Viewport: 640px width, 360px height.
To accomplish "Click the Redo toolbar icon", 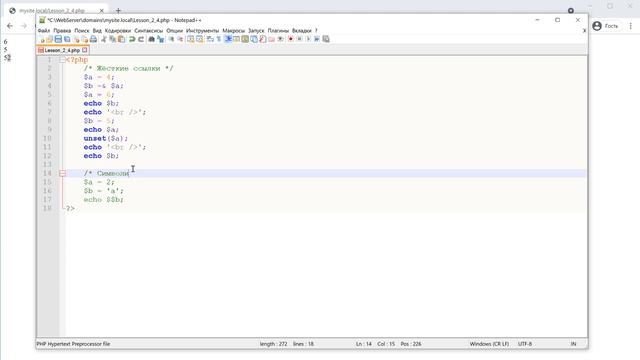I will coord(141,39).
